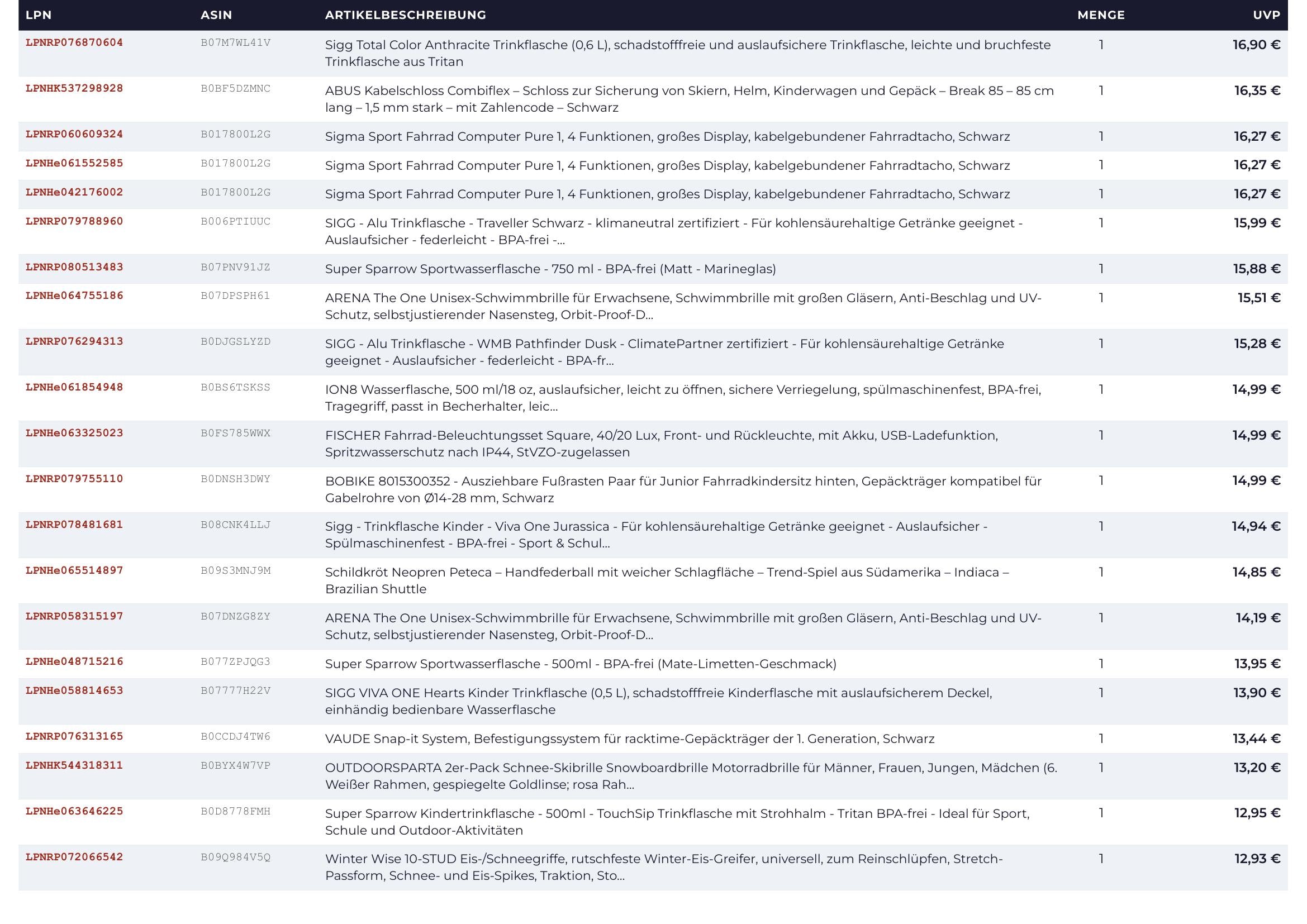Select LPN LPNRP076313165

point(74,736)
